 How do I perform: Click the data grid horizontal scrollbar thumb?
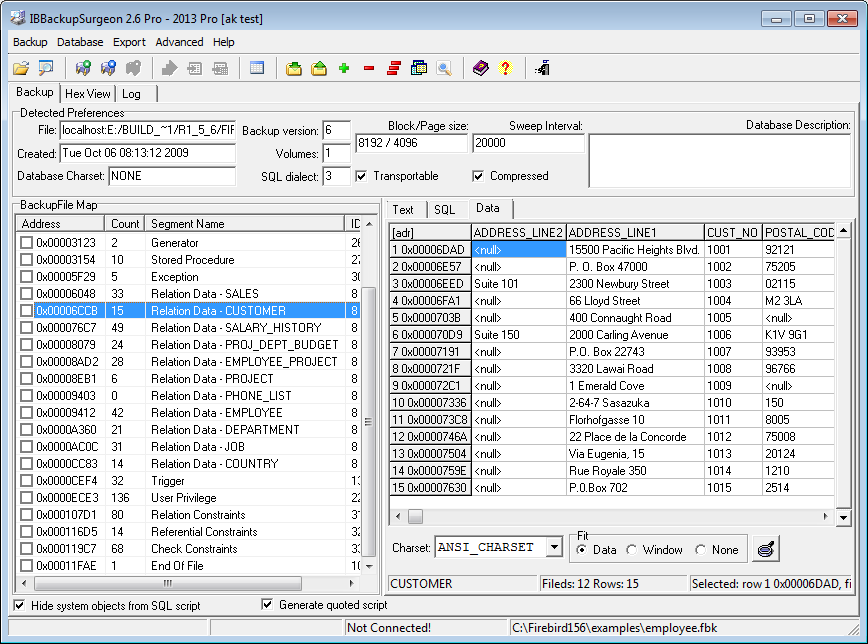click(x=416, y=517)
